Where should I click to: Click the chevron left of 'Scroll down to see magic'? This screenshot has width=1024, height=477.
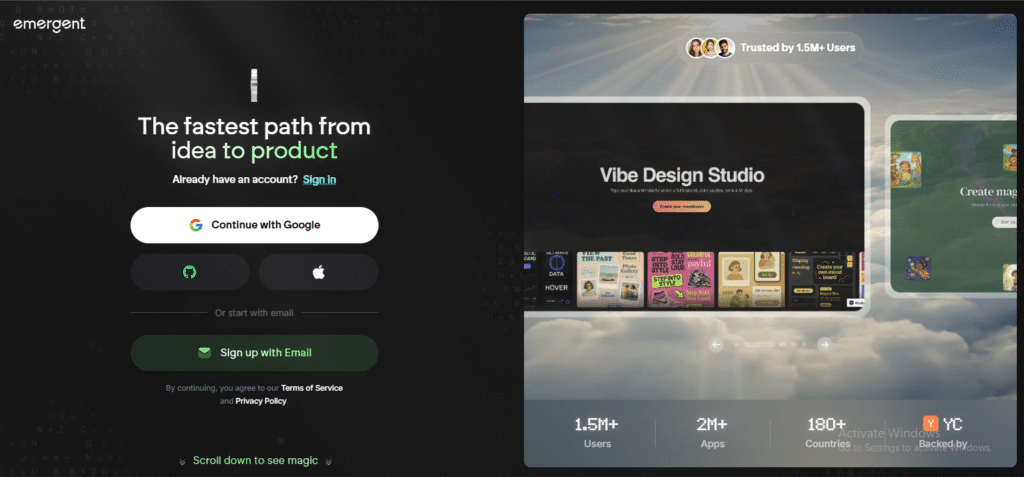click(182, 461)
